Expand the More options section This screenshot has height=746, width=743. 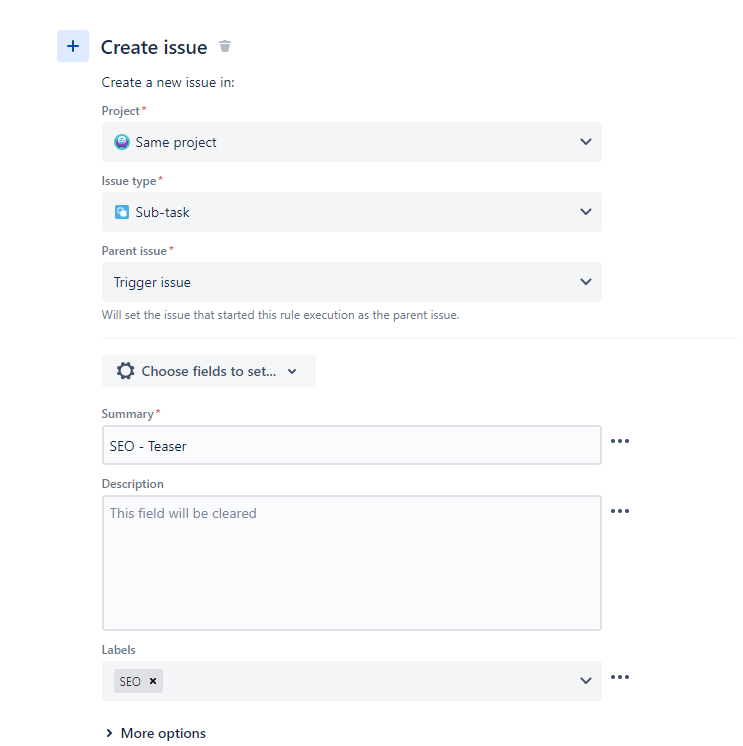[156, 733]
